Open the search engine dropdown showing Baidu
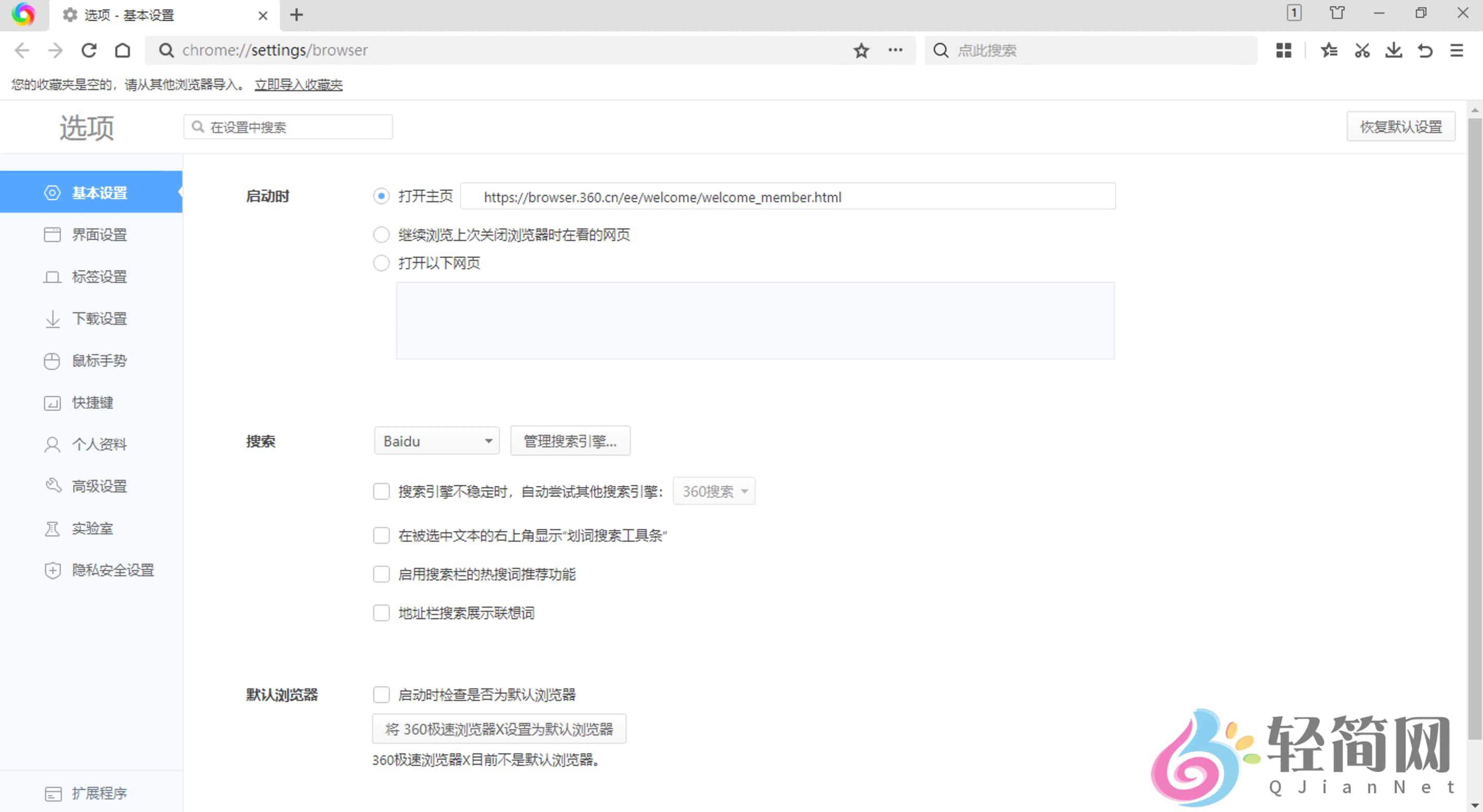This screenshot has width=1483, height=812. [436, 441]
